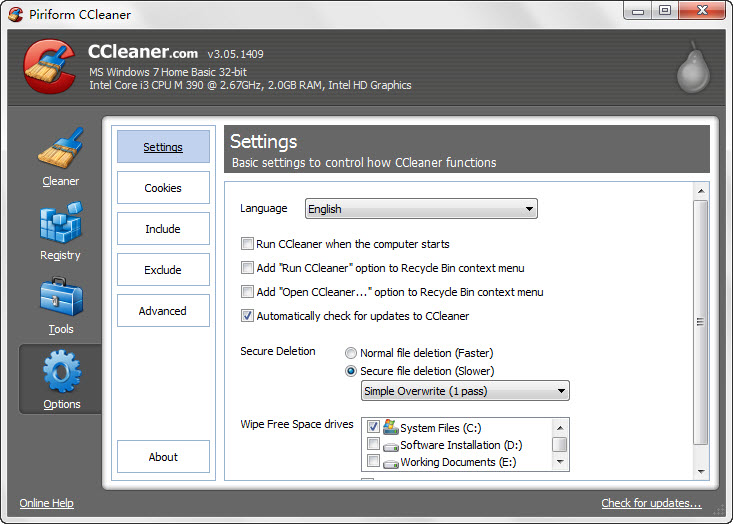733x524 pixels.
Task: Click the System Files (C:) drive icon
Action: pos(390,427)
